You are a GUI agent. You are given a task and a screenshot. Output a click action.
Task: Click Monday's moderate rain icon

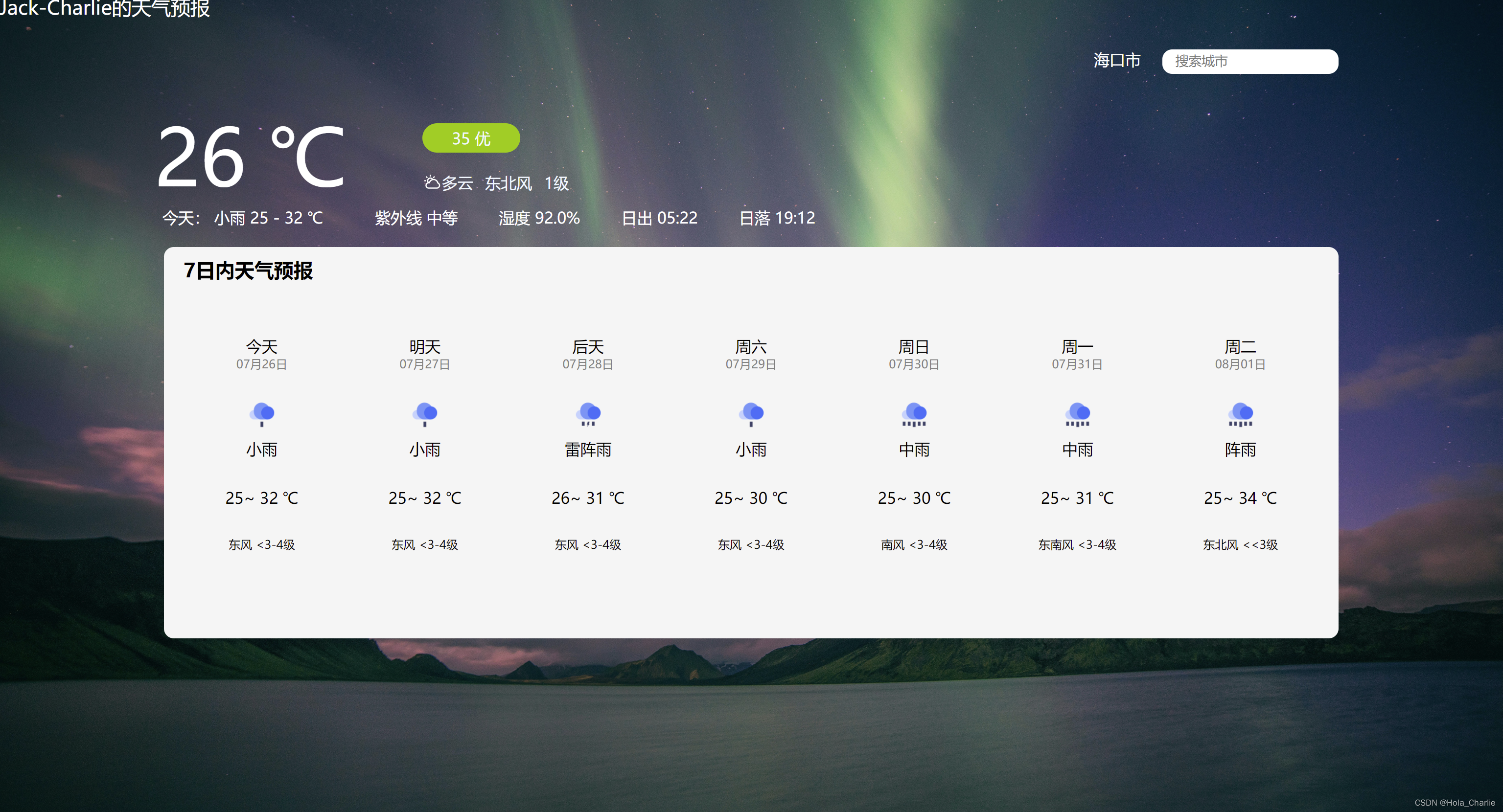coord(1077,414)
